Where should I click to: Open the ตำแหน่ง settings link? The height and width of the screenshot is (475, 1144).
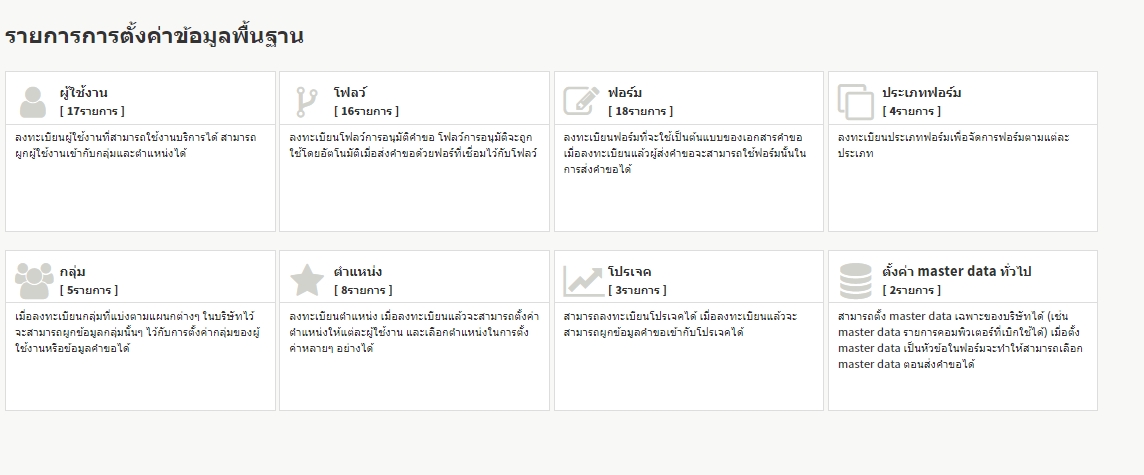pos(358,272)
